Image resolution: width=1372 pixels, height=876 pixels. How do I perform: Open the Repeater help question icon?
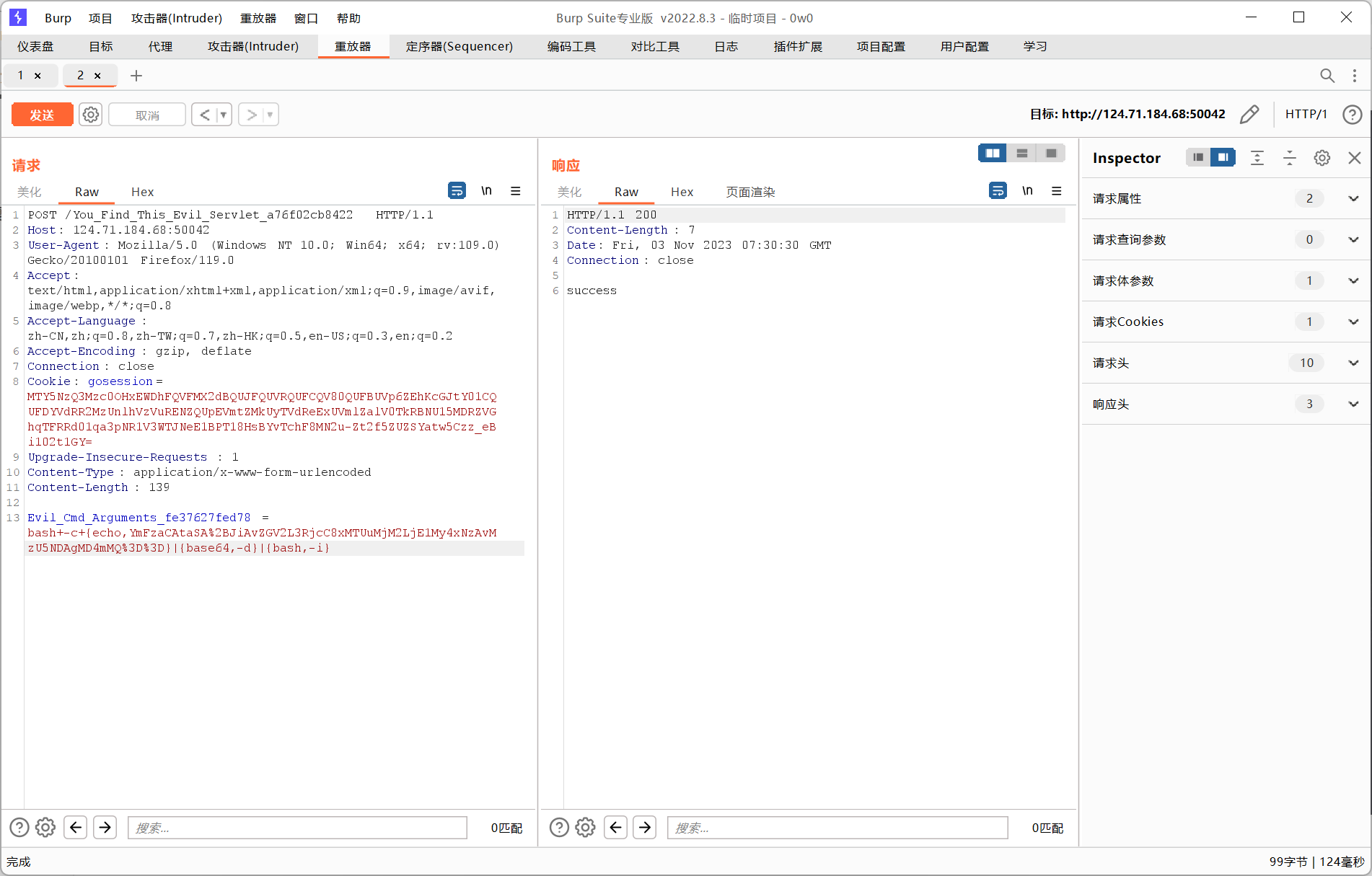pos(1352,115)
